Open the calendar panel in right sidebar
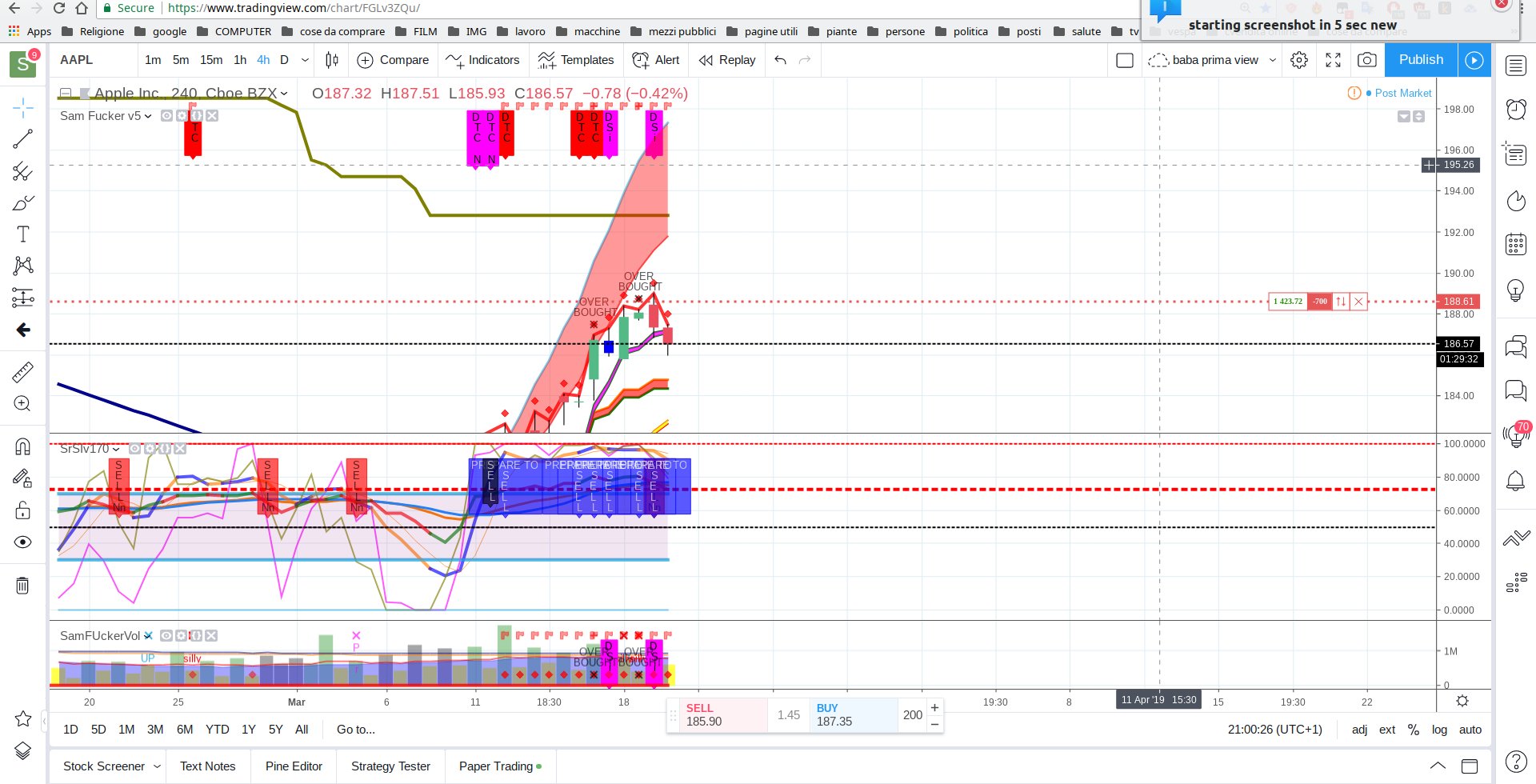 point(1516,244)
